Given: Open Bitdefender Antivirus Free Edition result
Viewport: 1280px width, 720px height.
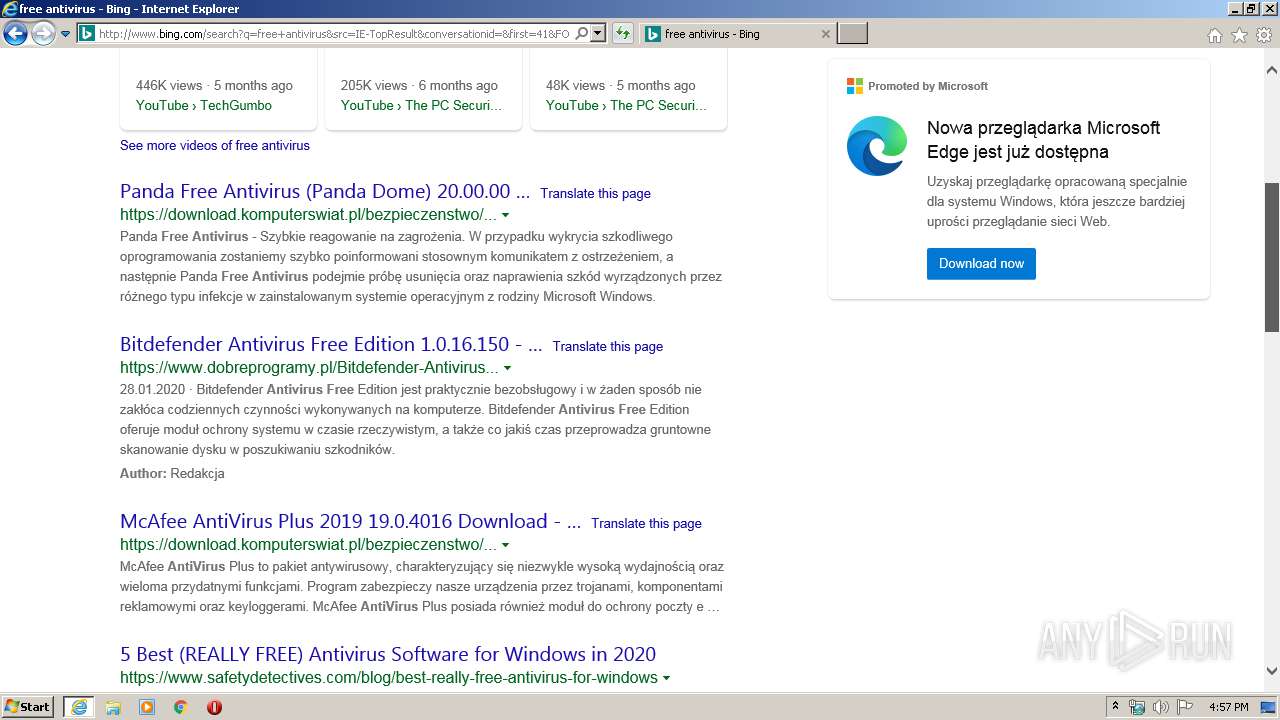Looking at the screenshot, I should 331,344.
